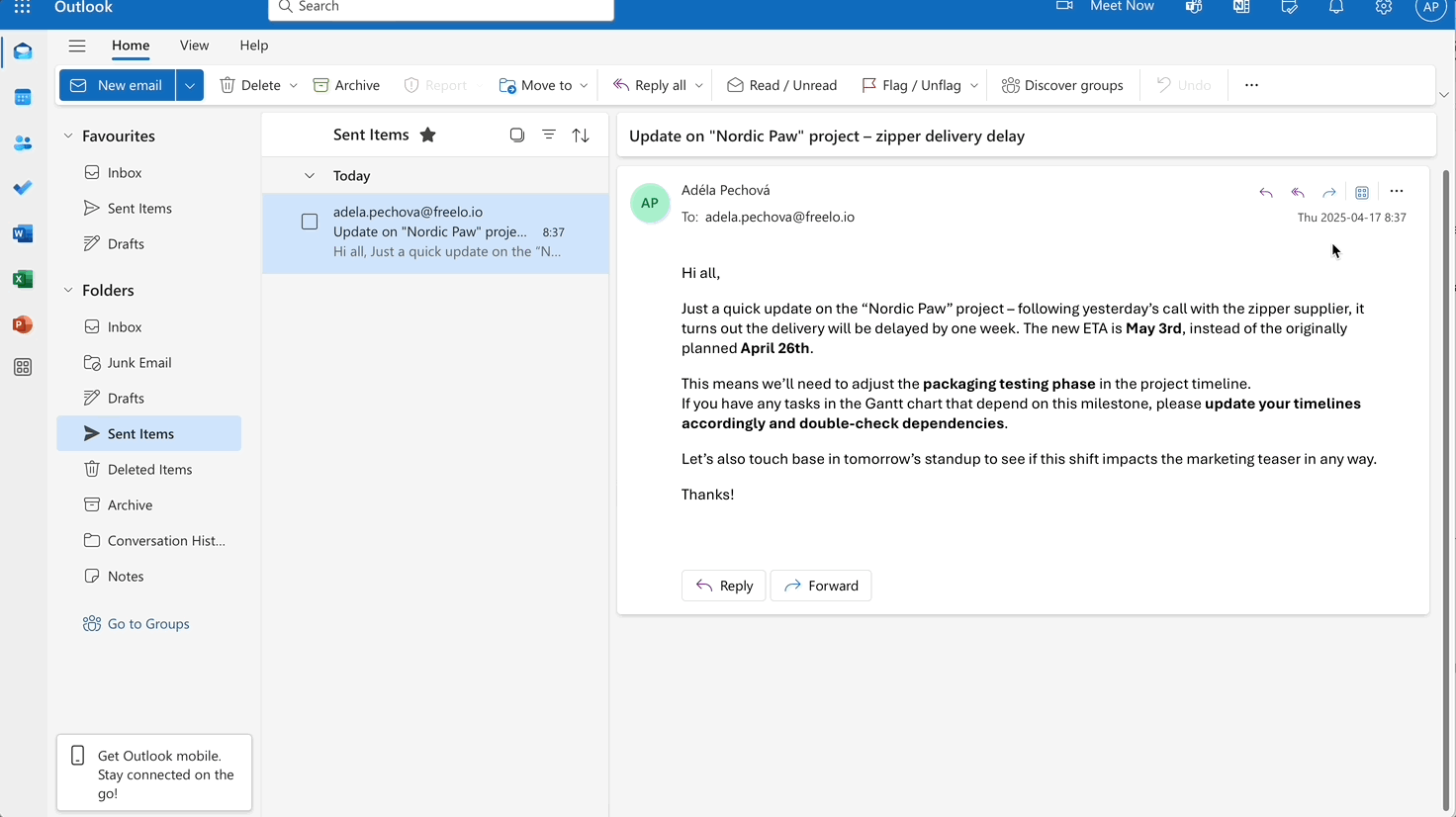
Task: Click Reply all toolbar button
Action: click(x=649, y=85)
